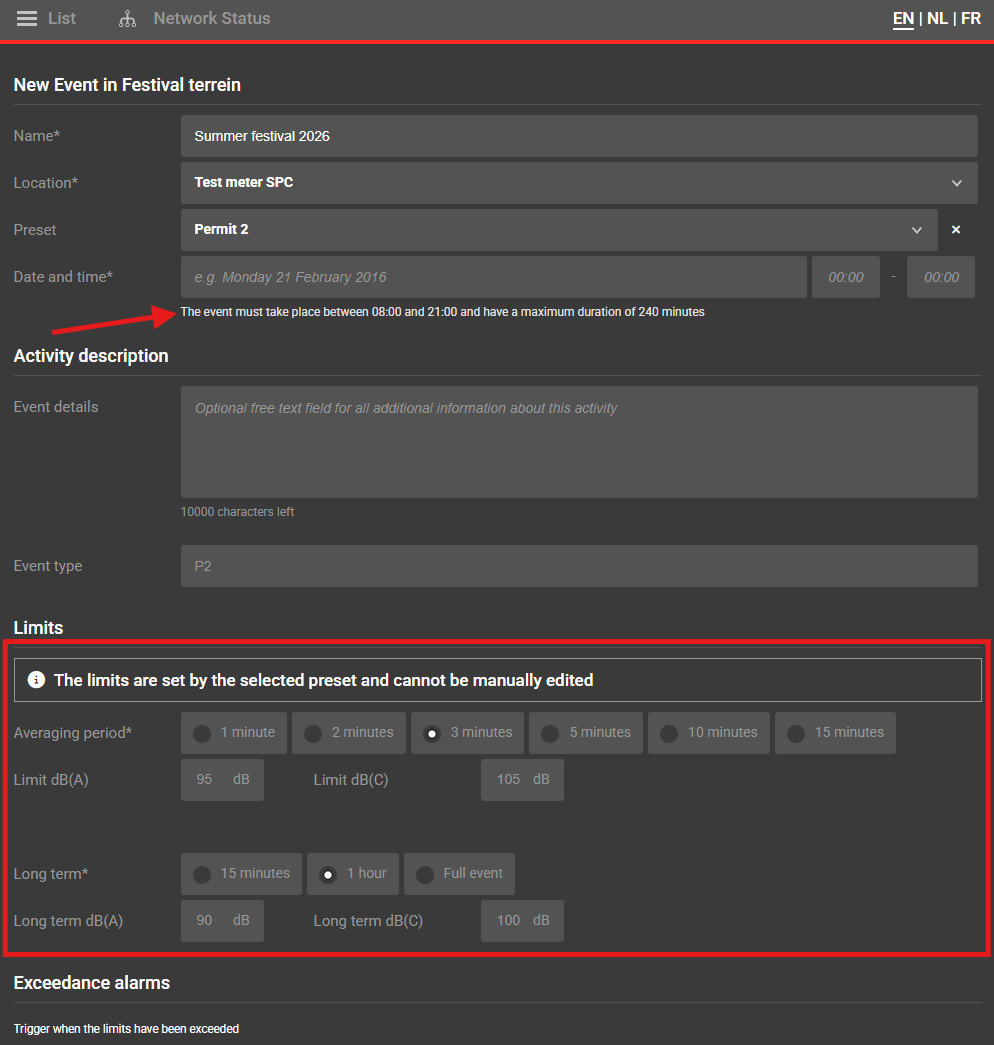This screenshot has height=1045, width=994.
Task: Select the 1 minute averaging period
Action: click(202, 733)
